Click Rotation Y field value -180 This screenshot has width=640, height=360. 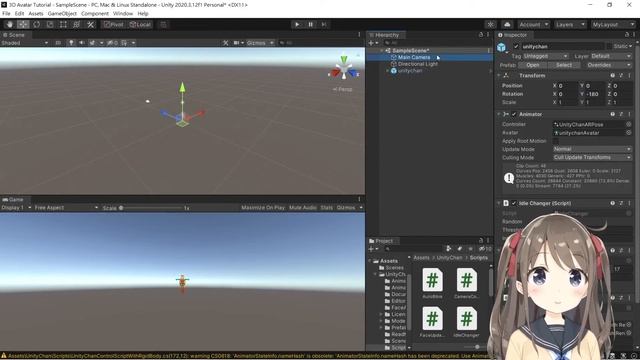pyautogui.click(x=596, y=94)
